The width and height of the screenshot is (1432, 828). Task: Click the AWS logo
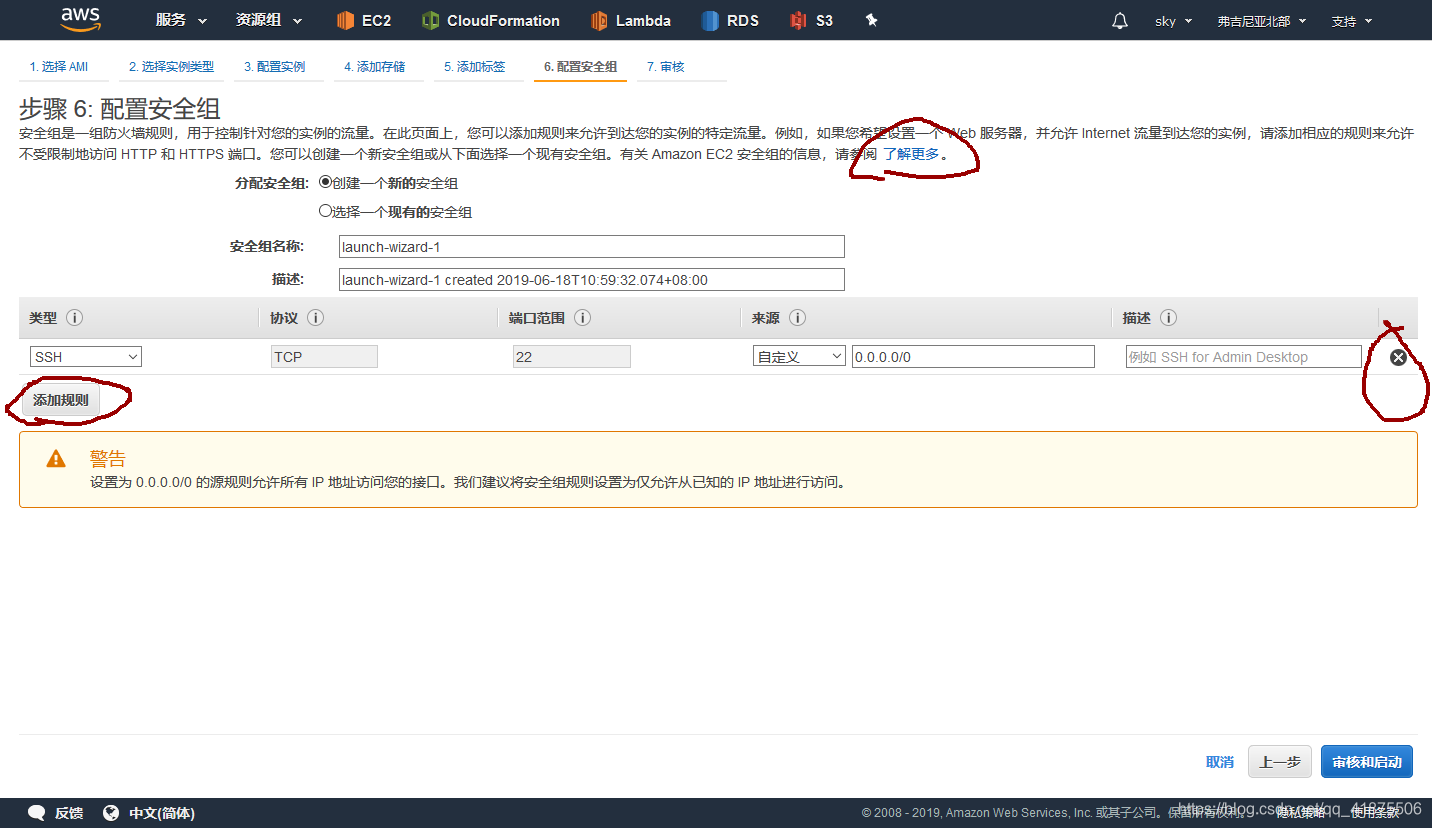coord(80,19)
